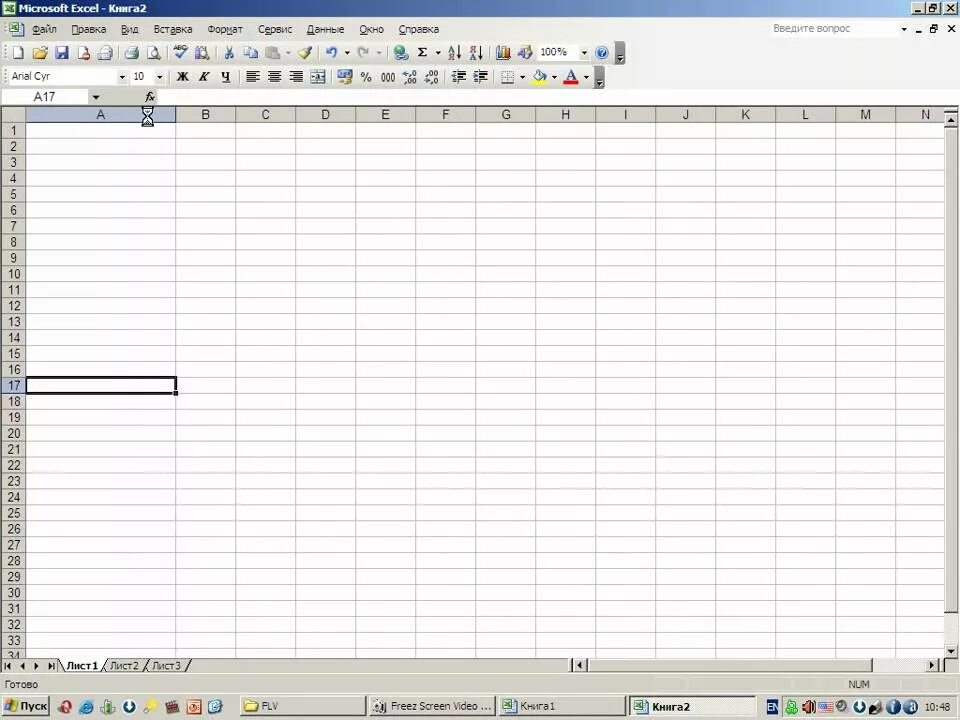Apply red font color A
This screenshot has height=720, width=960.
point(571,77)
